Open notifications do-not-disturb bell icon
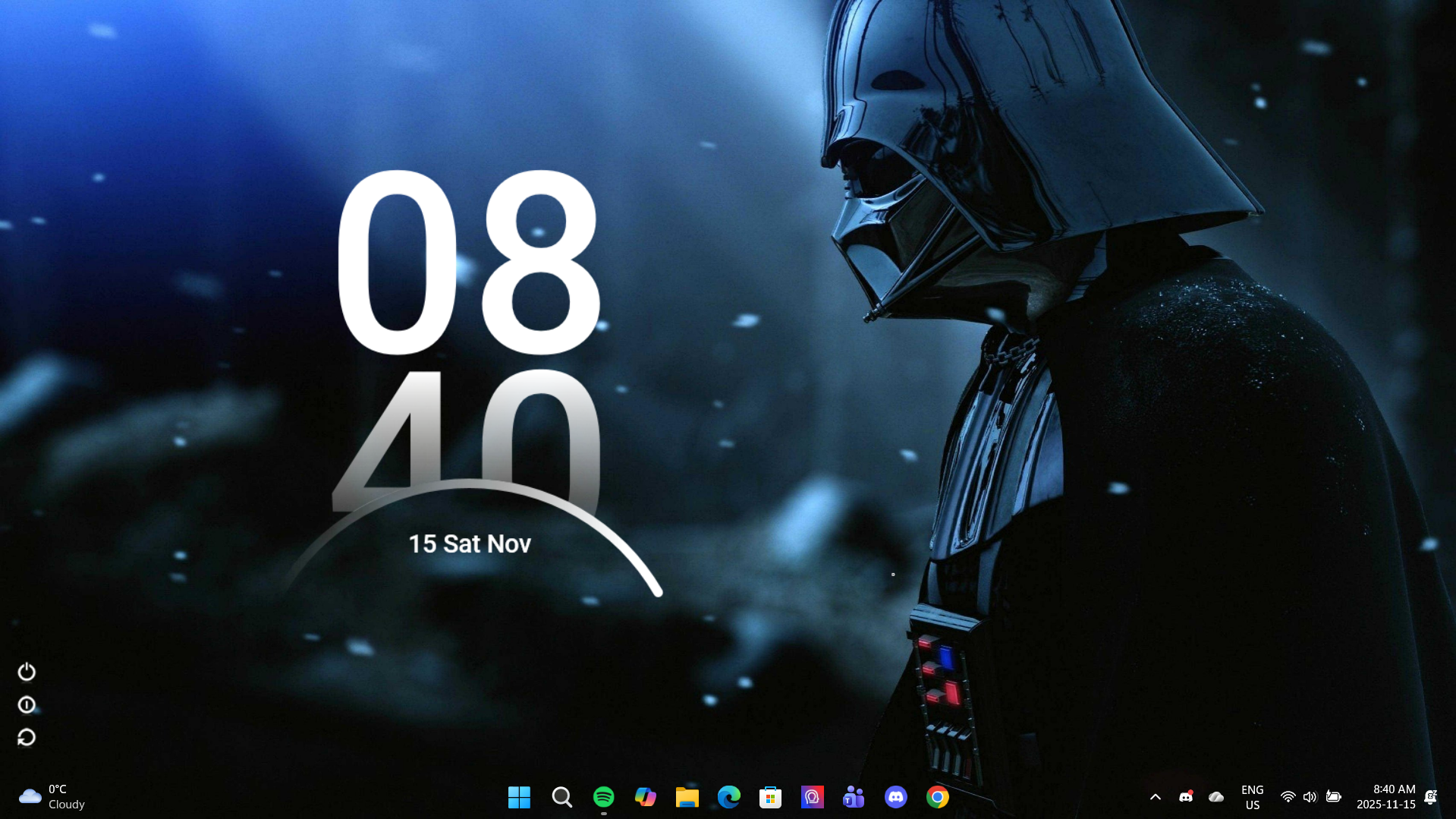 pyautogui.click(x=1430, y=797)
